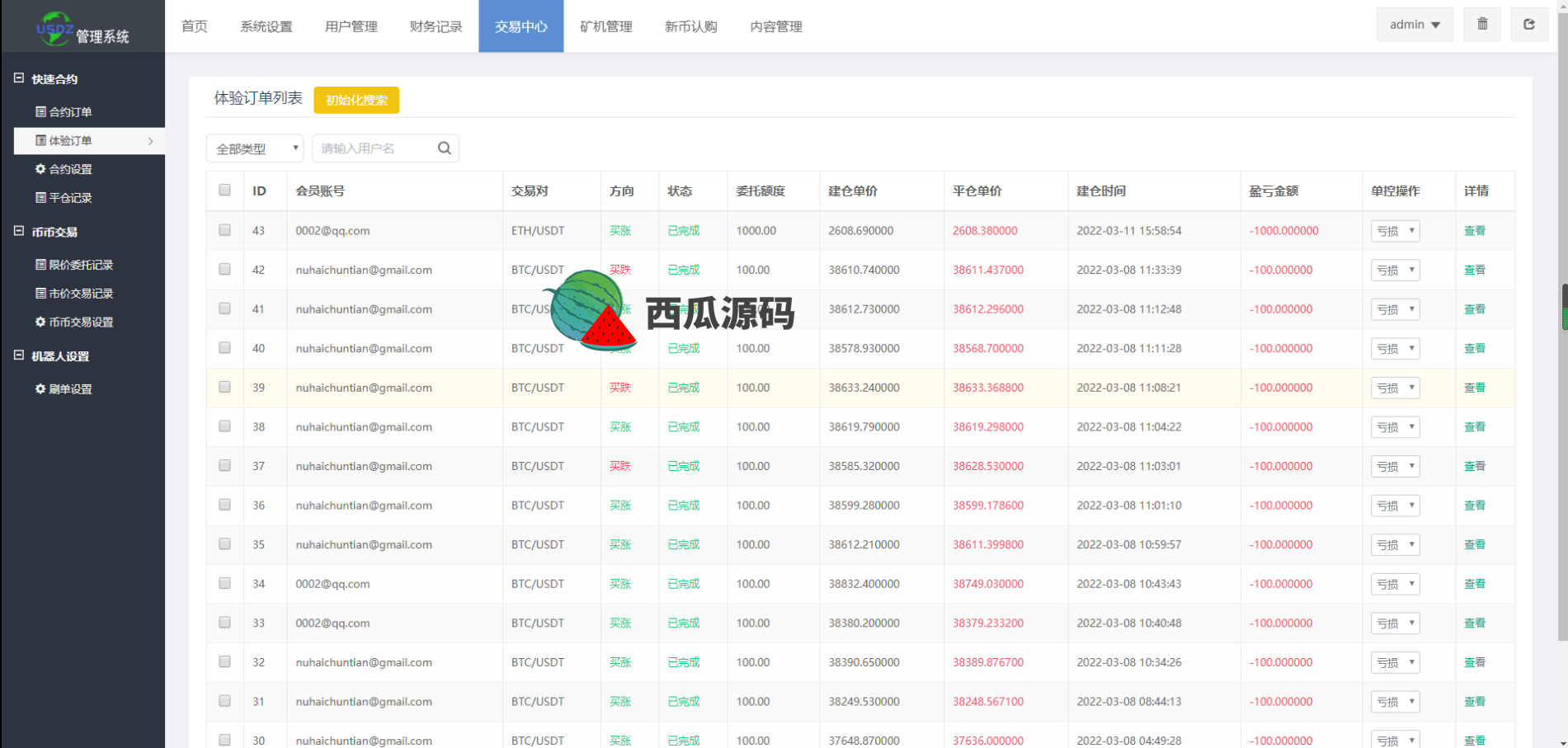
Task: Open 单控操作 dropdown for order 36
Action: pyautogui.click(x=1395, y=506)
